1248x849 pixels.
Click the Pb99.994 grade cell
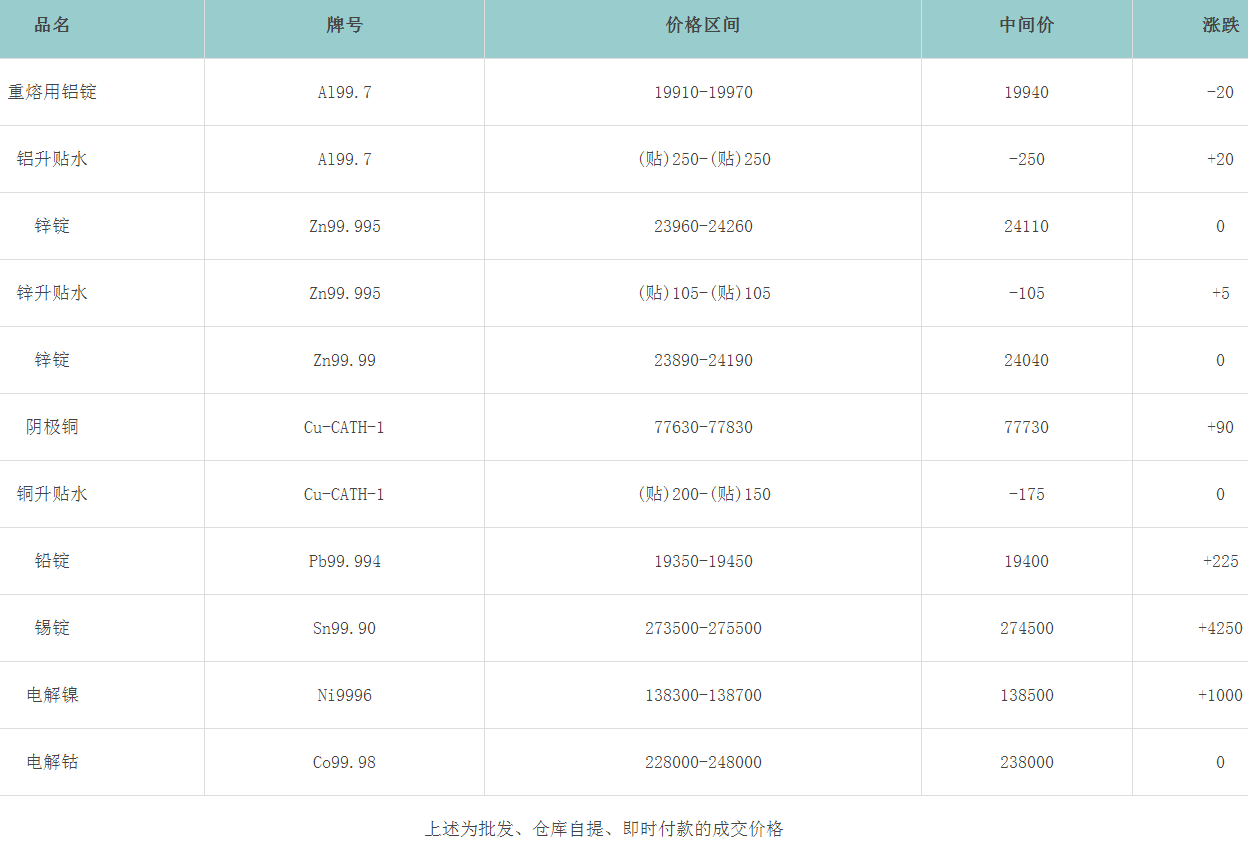[344, 561]
